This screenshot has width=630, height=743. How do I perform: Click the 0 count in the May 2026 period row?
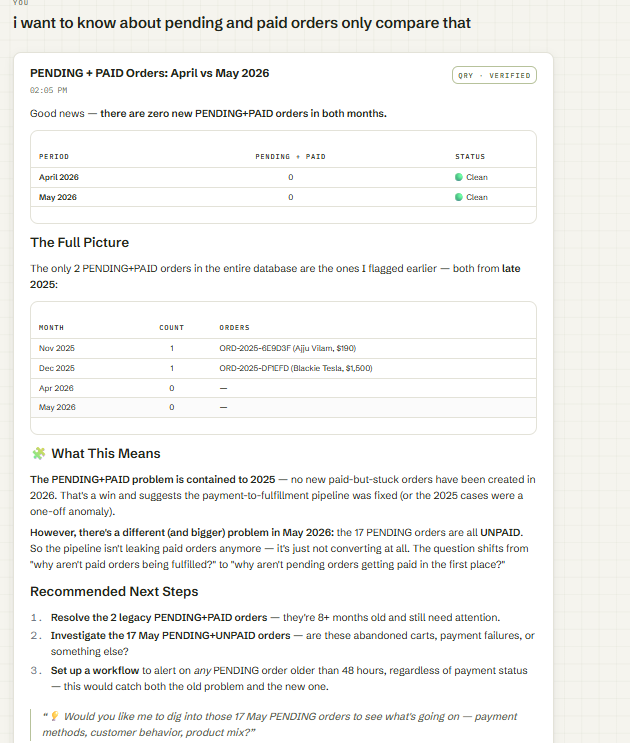point(291,197)
